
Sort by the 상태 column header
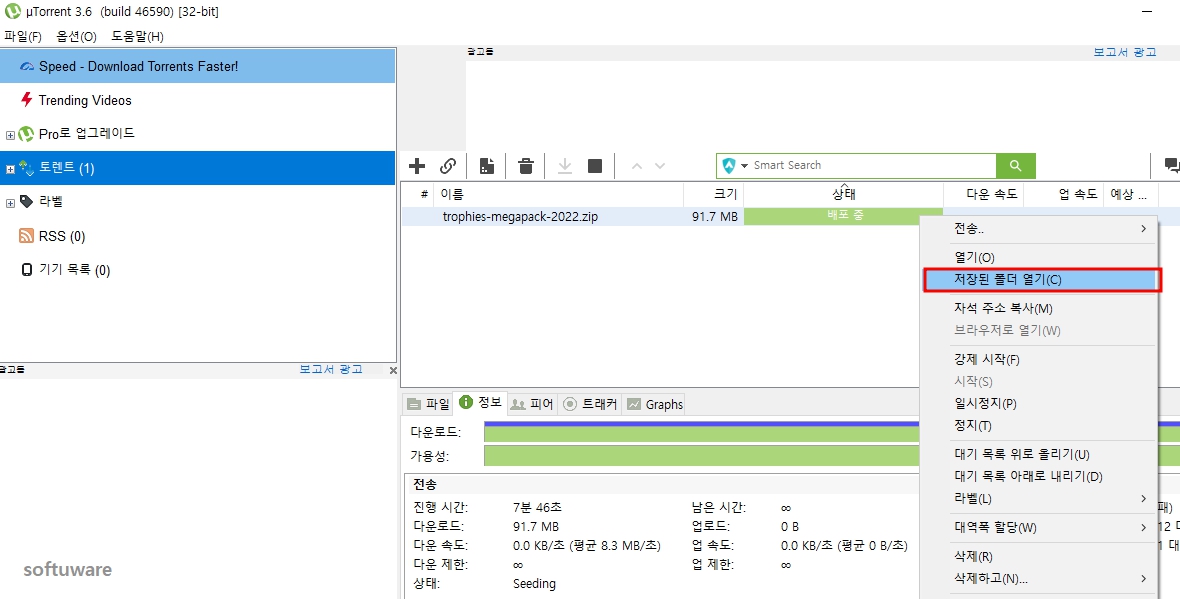click(x=843, y=194)
